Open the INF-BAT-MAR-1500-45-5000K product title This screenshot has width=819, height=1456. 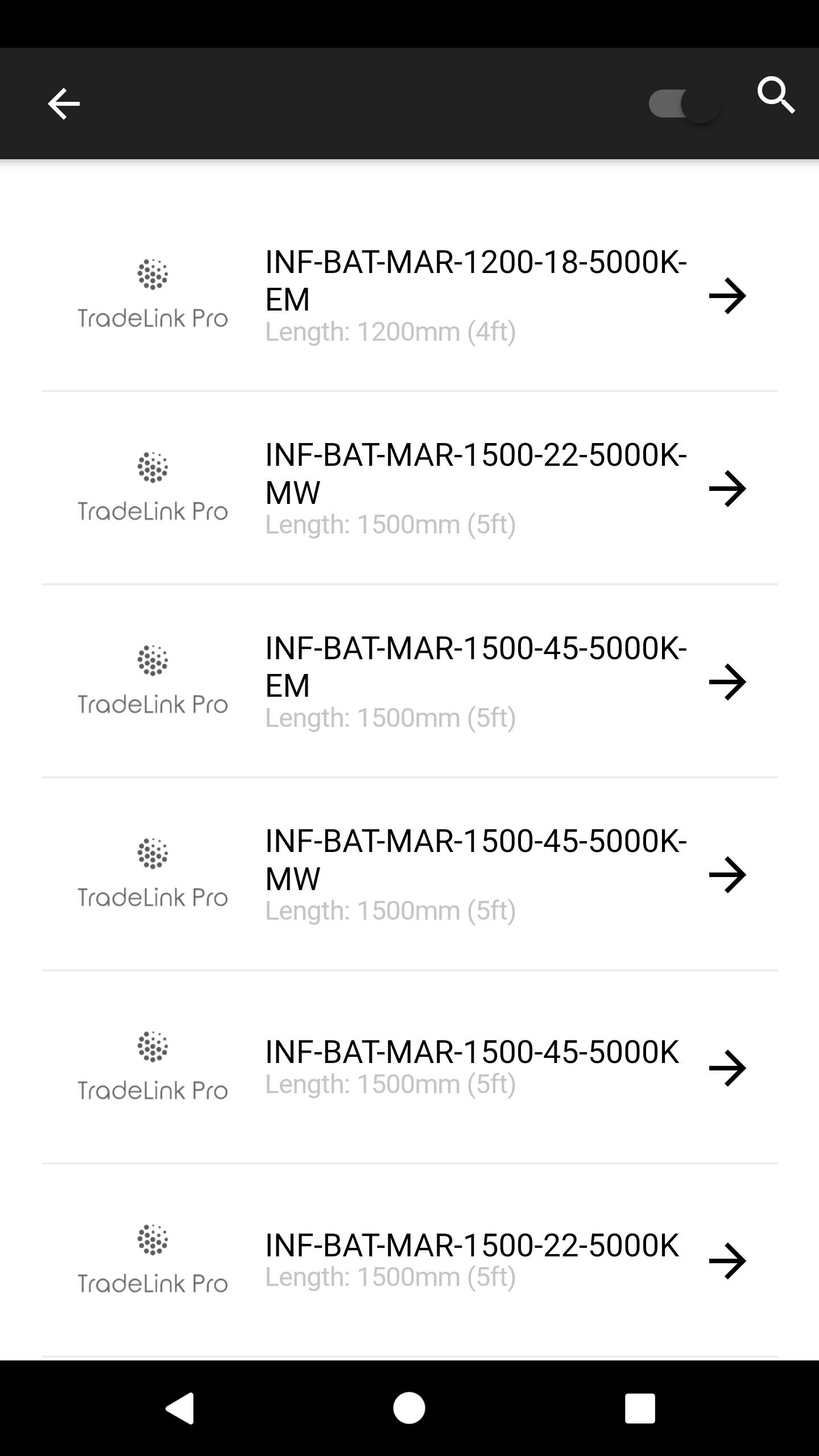tap(472, 1052)
